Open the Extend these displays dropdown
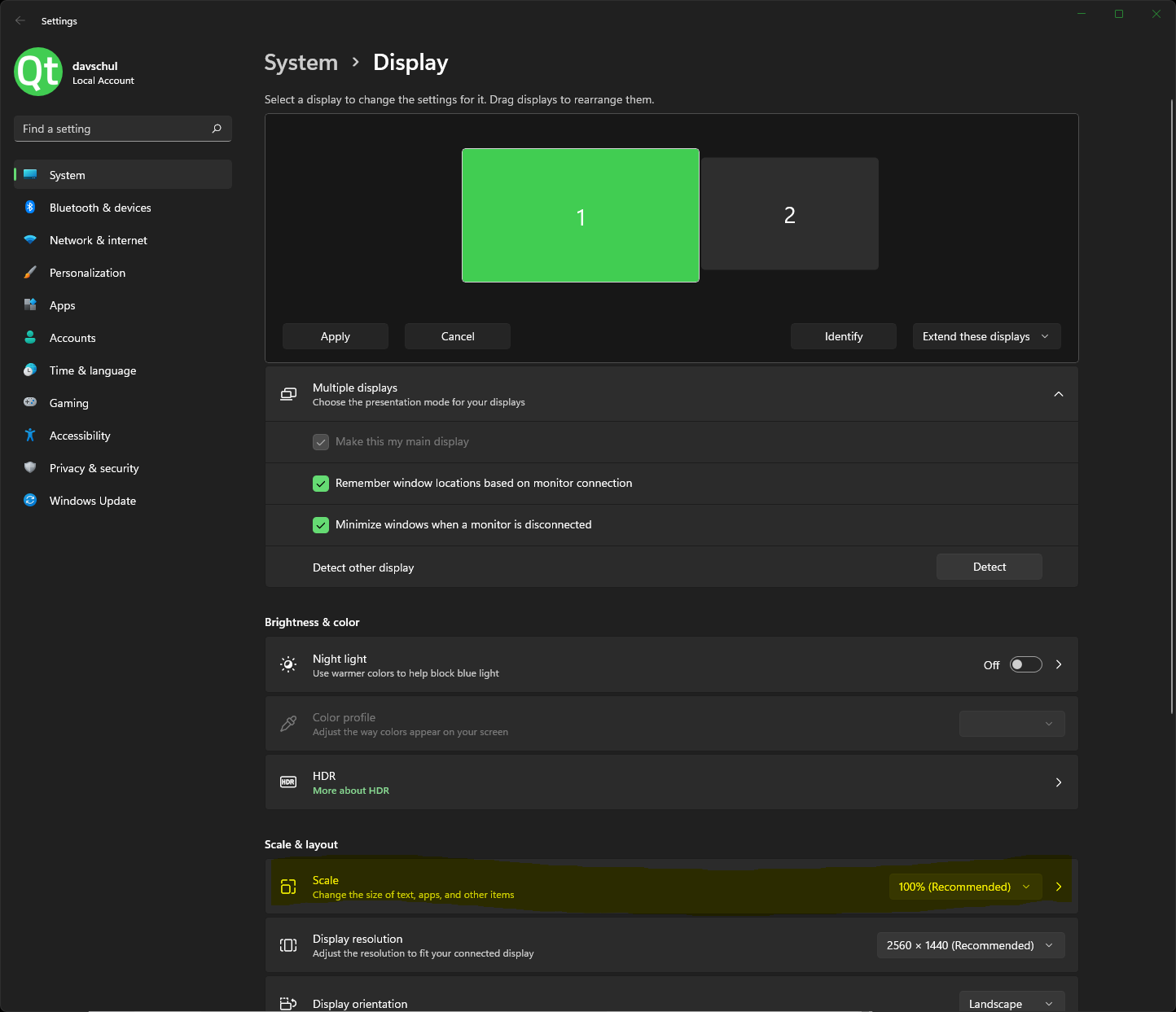The image size is (1176, 1012). click(985, 336)
